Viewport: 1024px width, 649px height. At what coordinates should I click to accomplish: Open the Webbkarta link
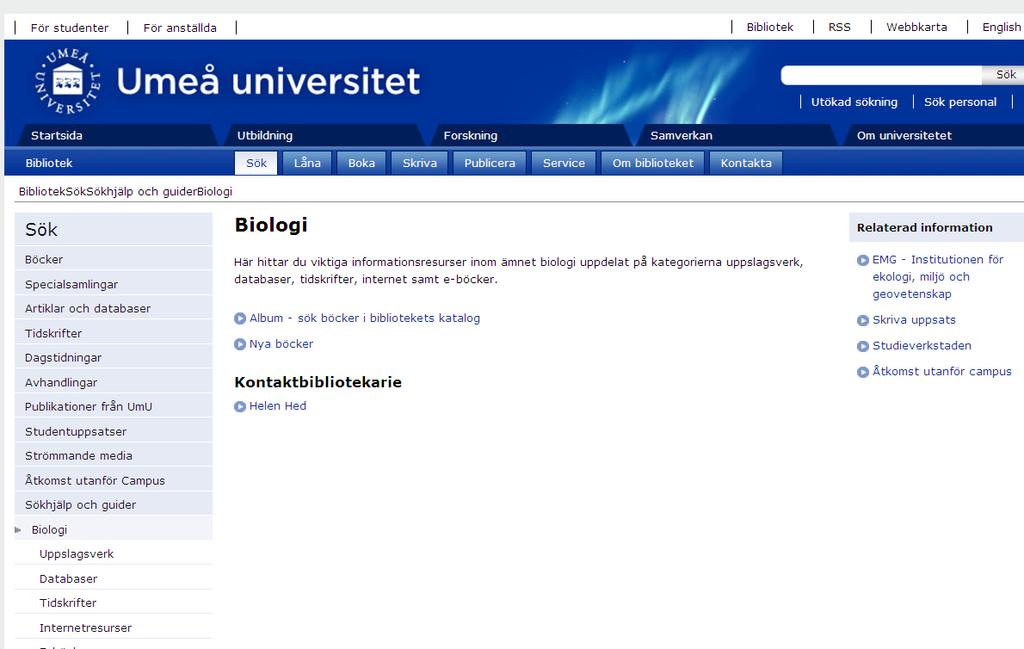point(916,27)
